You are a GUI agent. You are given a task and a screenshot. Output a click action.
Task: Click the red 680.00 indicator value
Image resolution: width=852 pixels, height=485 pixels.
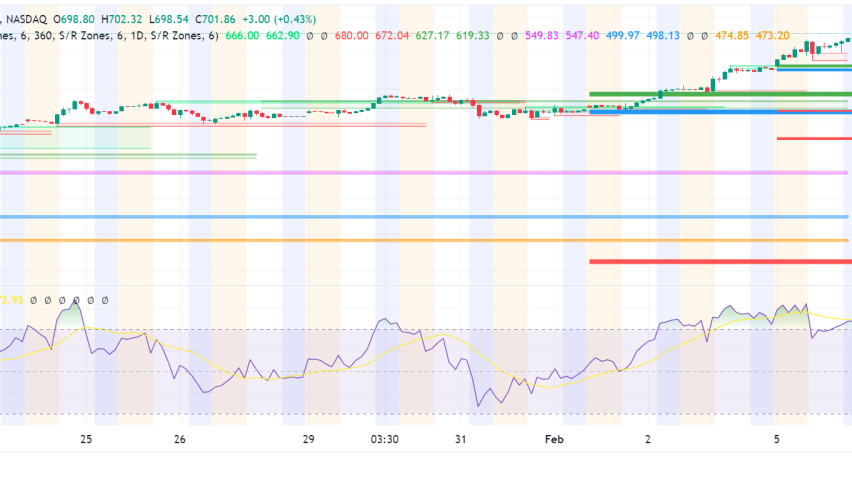[353, 35]
